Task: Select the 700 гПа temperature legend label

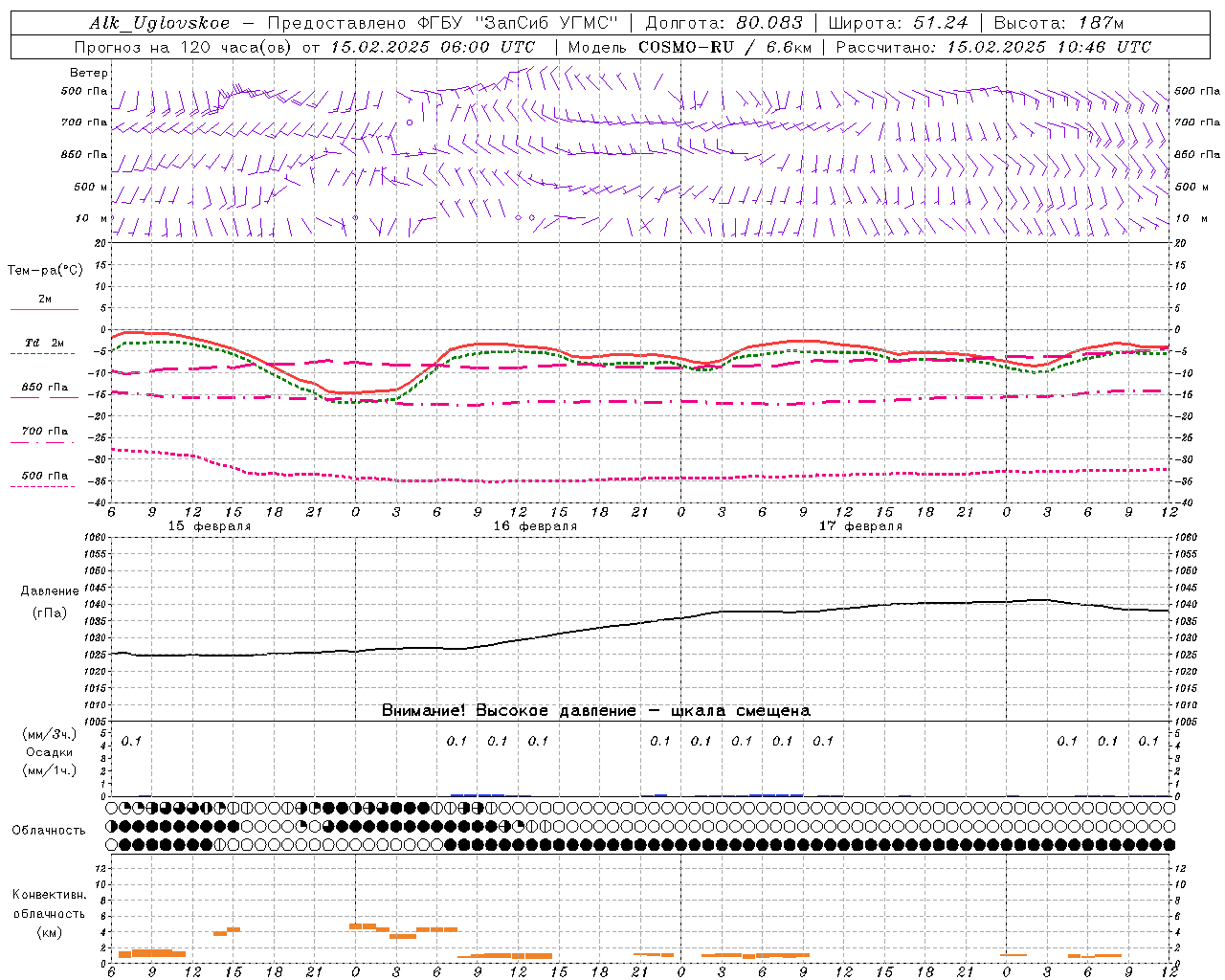Action: (x=44, y=431)
